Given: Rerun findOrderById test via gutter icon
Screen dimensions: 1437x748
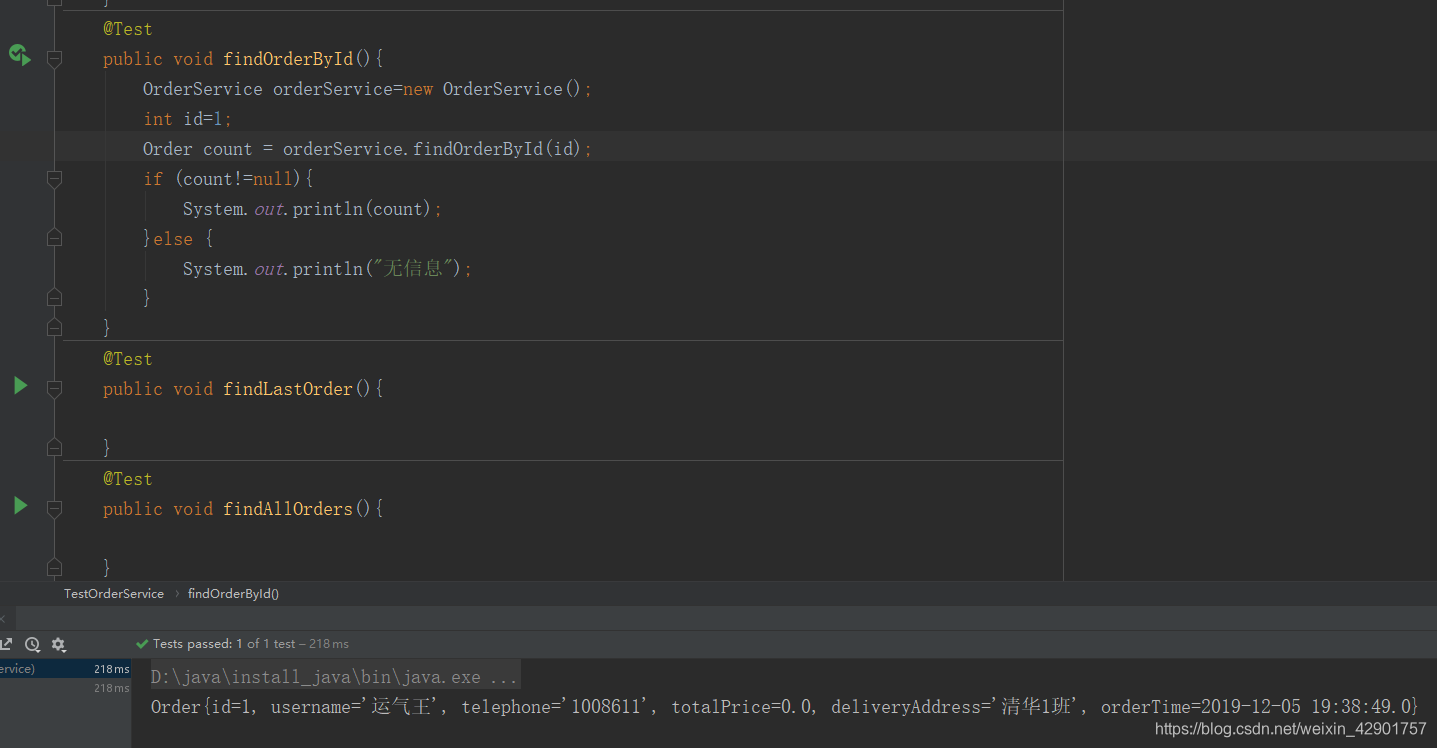Looking at the screenshot, I should (x=20, y=55).
